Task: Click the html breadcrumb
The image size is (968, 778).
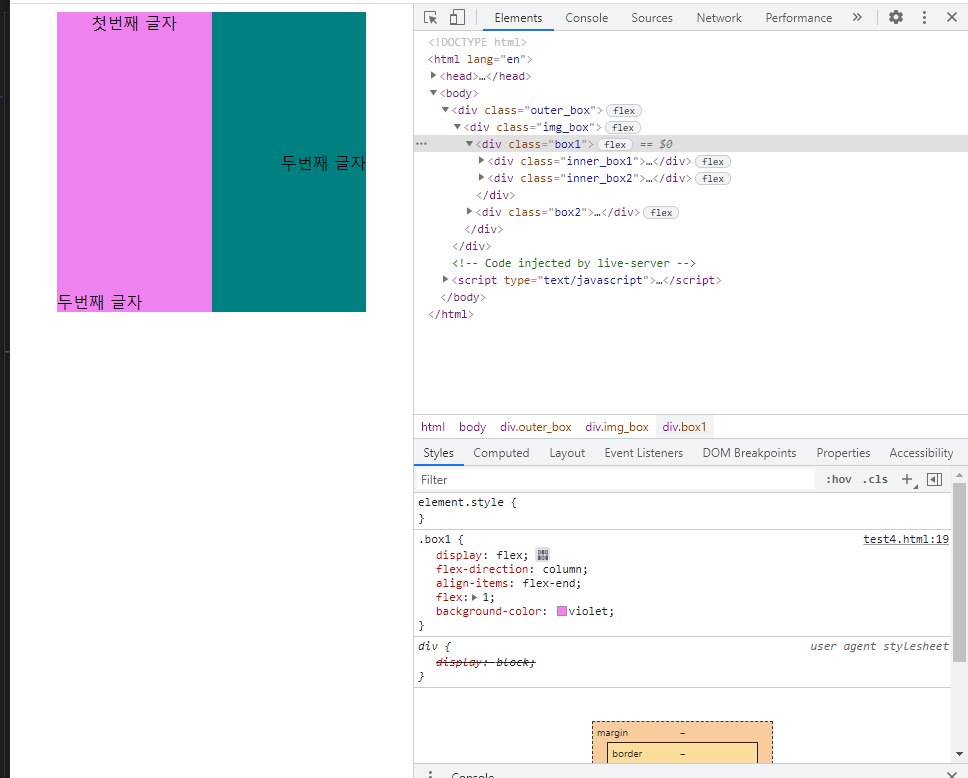Action: pos(433,427)
